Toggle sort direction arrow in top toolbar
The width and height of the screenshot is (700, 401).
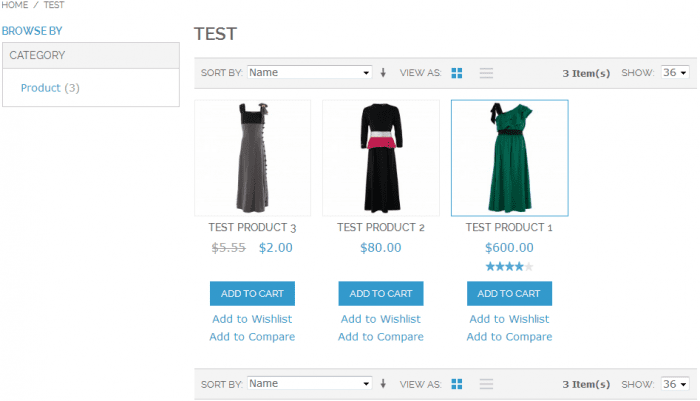coord(382,73)
